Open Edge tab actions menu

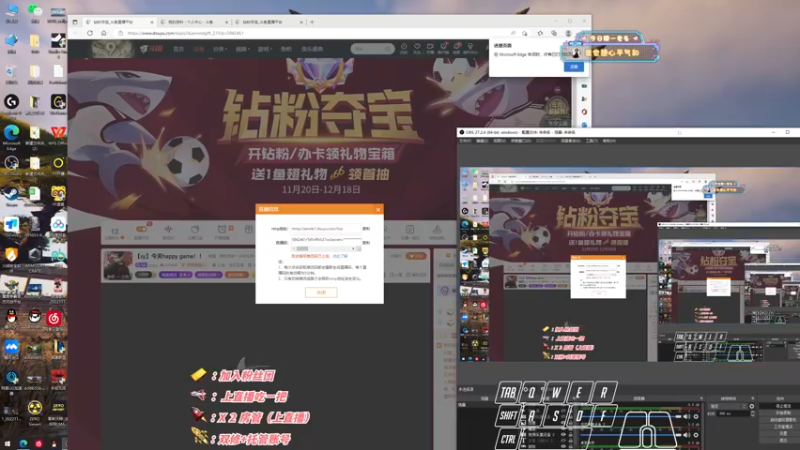[x=75, y=22]
